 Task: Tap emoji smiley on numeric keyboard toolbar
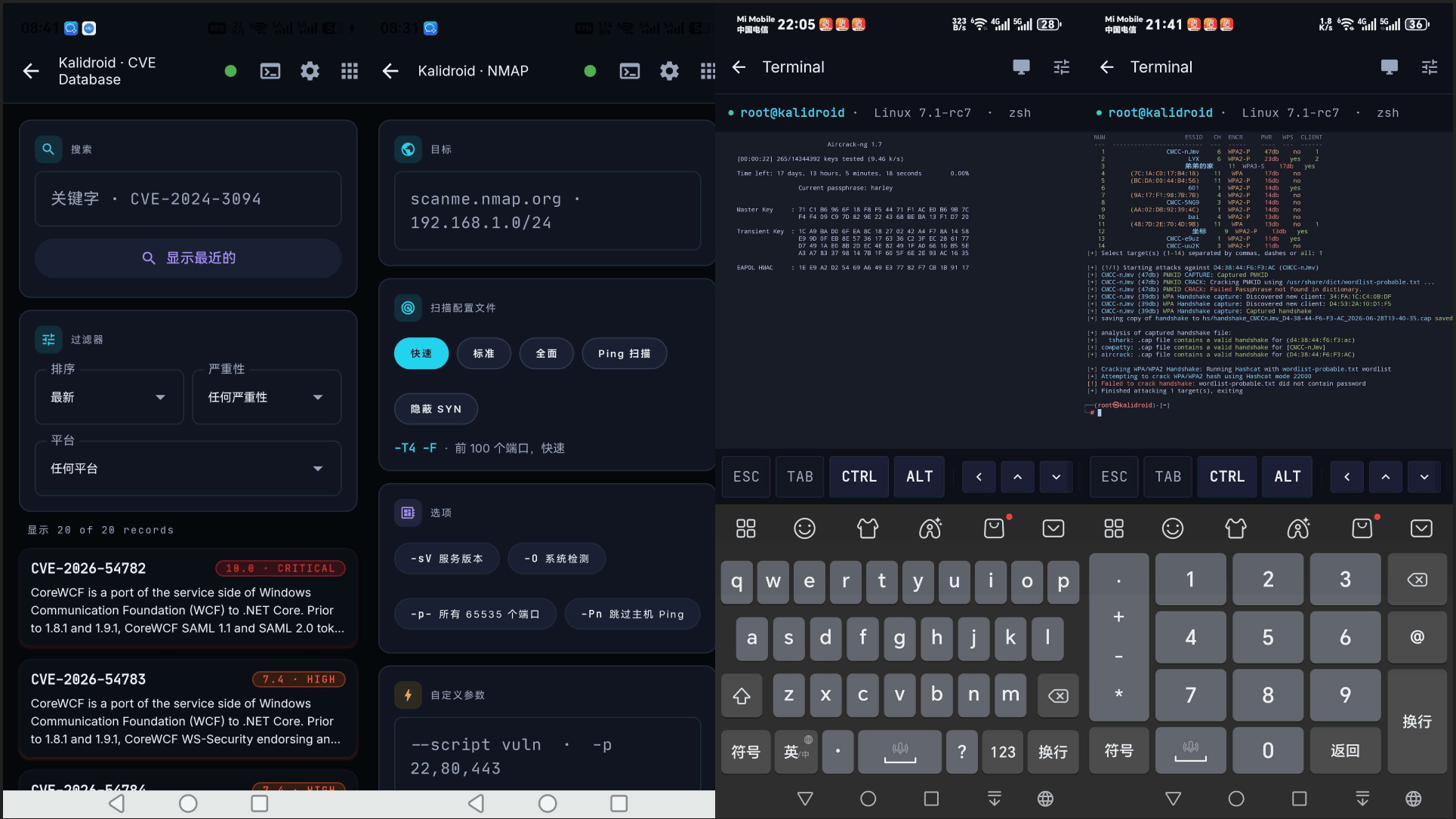tap(1172, 528)
